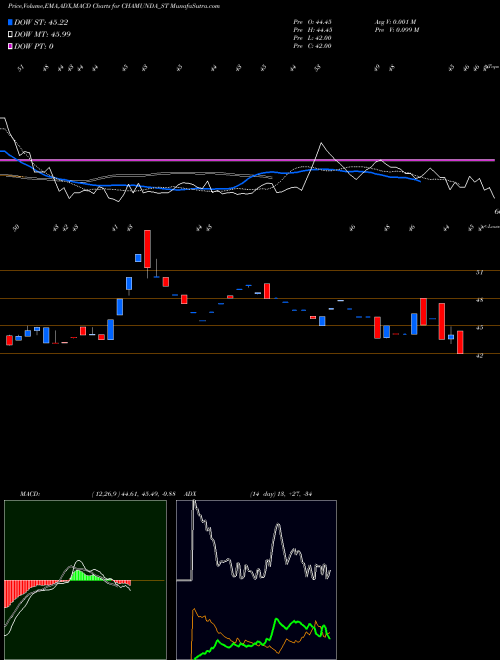
Task: Select the 'DOW PT: 0' legend label
Action: point(34,46)
